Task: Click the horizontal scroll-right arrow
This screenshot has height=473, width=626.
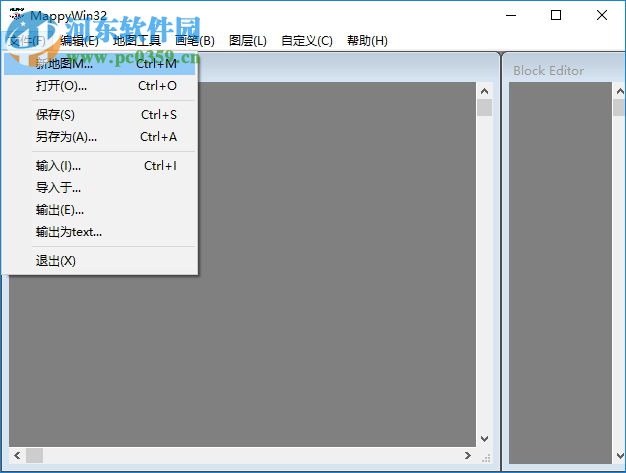Action: point(468,455)
